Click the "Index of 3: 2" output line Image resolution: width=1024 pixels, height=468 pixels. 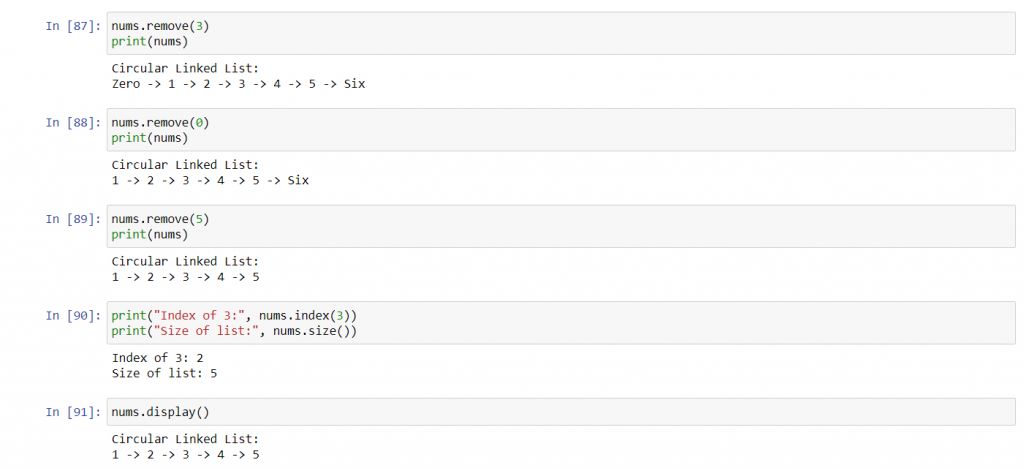coord(158,358)
